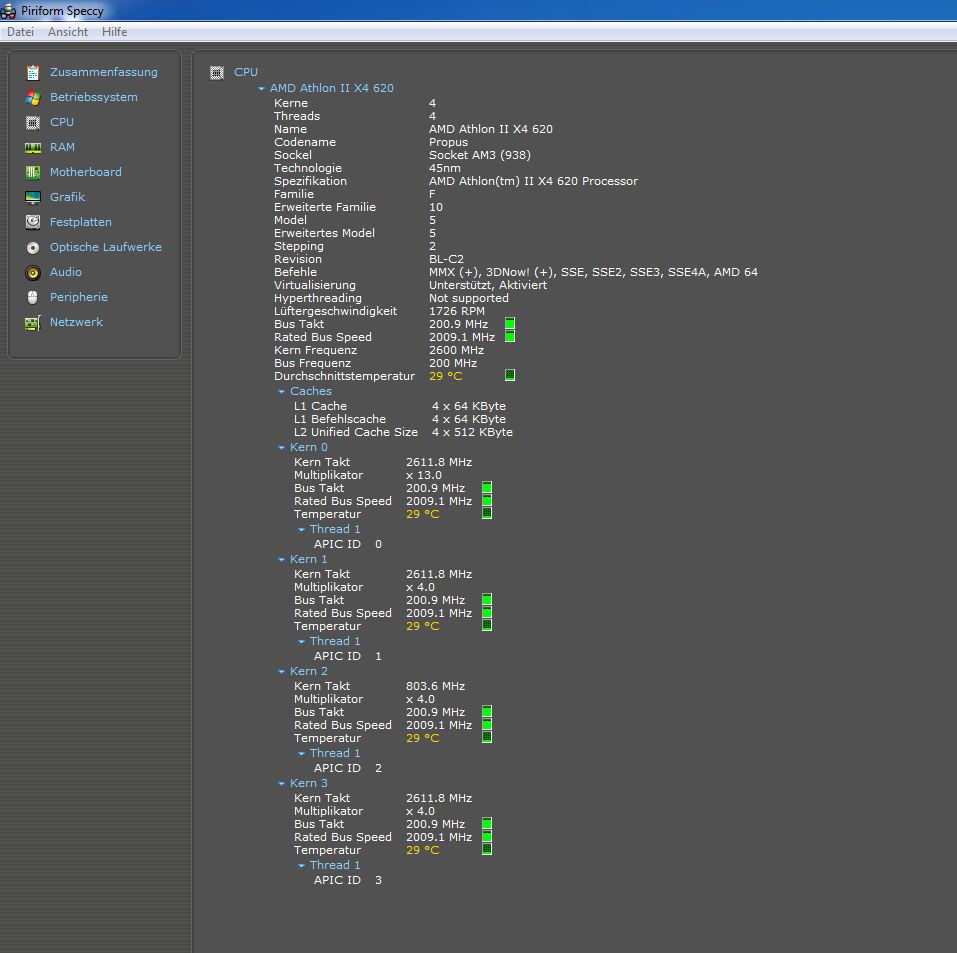Click Kern 0 Temperatur graph icon
Image resolution: width=957 pixels, height=953 pixels.
487,513
